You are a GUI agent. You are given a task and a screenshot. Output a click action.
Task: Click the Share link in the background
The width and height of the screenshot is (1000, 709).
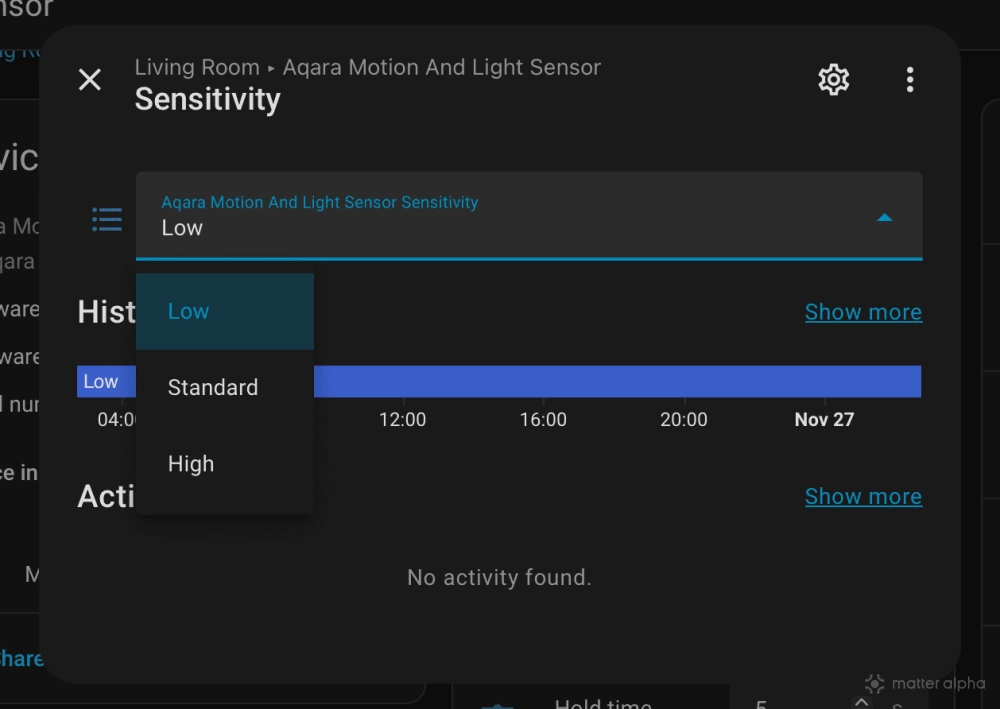pyautogui.click(x=20, y=658)
